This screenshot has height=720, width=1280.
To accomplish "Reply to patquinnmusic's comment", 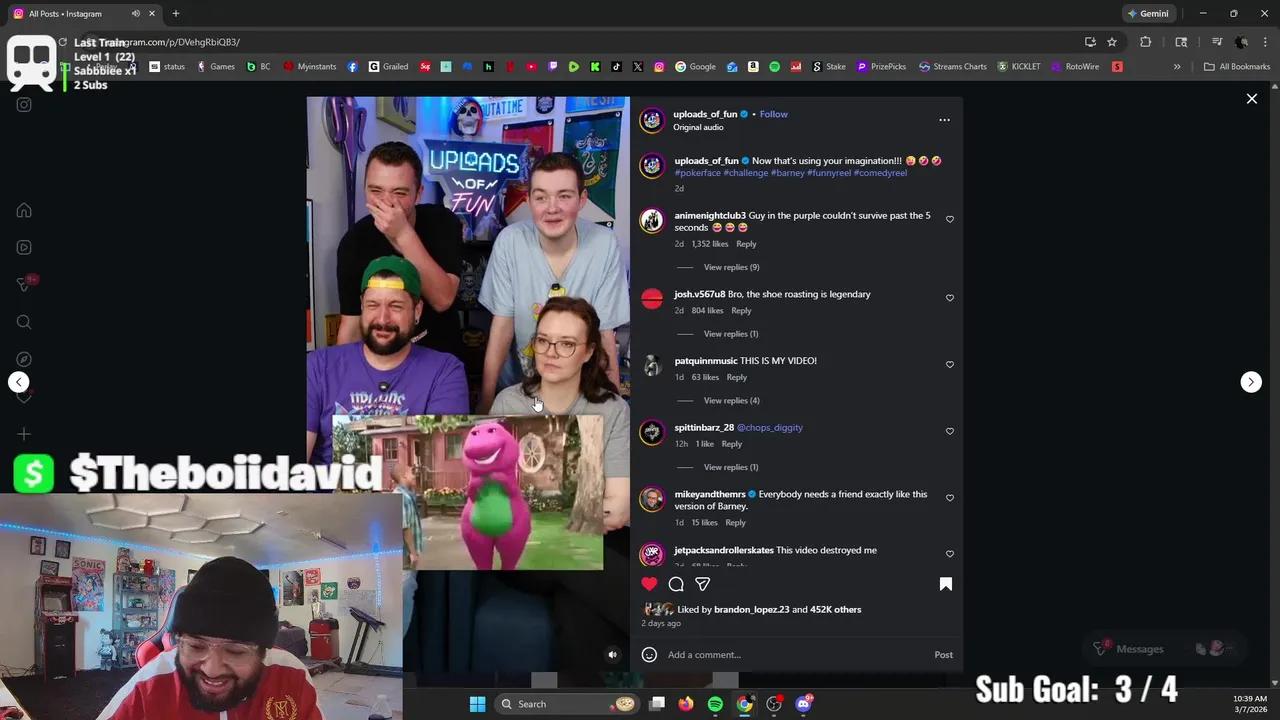I will [x=736, y=377].
